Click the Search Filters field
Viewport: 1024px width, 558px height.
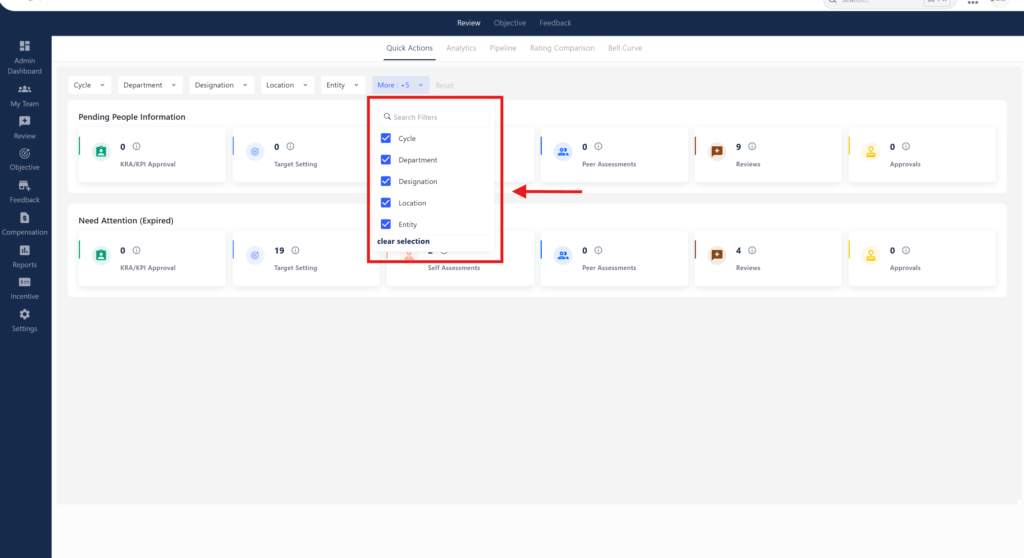433,117
